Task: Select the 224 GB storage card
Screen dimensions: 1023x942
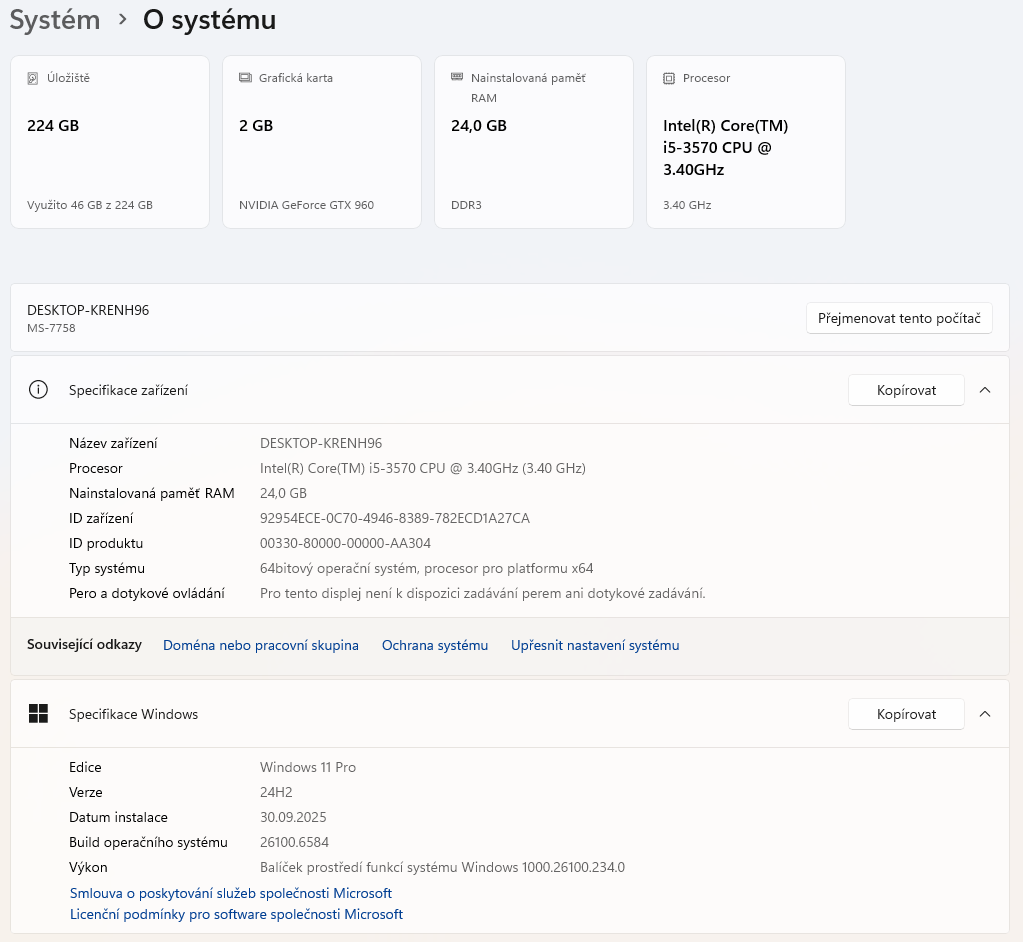Action: pyautogui.click(x=110, y=142)
